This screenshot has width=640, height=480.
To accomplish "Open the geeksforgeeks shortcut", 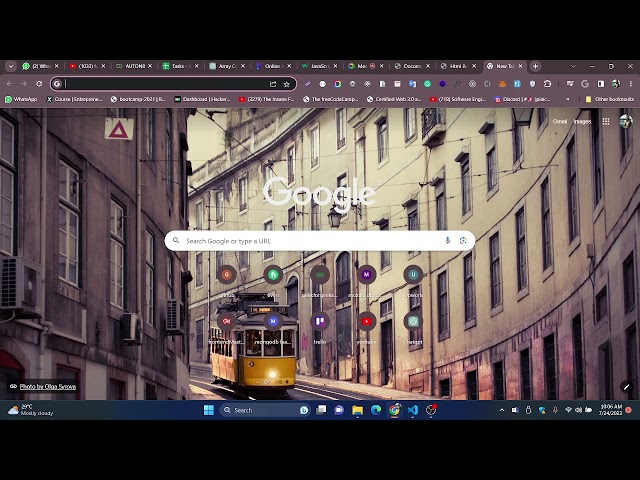I will pos(320,281).
